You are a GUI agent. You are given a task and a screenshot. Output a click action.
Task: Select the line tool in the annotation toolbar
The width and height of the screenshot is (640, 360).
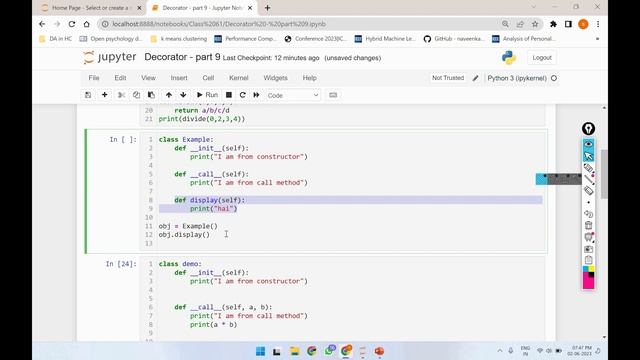point(588,179)
